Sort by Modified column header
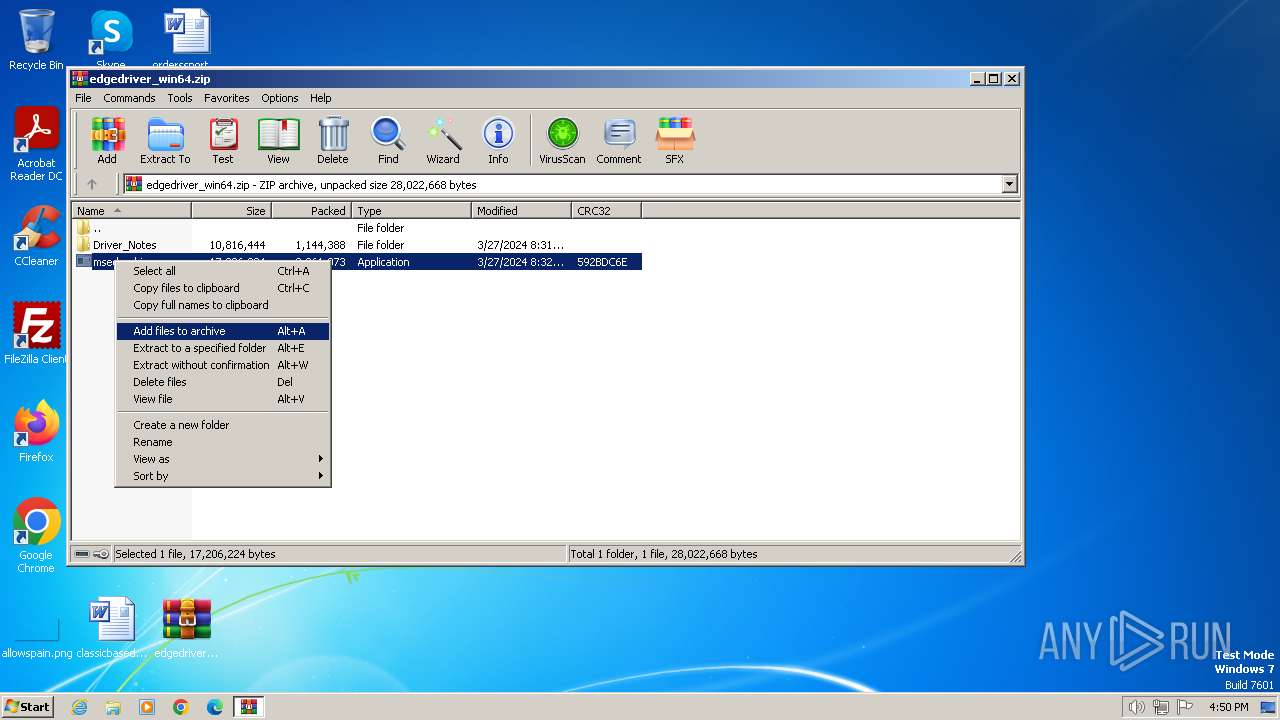Viewport: 1280px width, 720px height. 522,211
